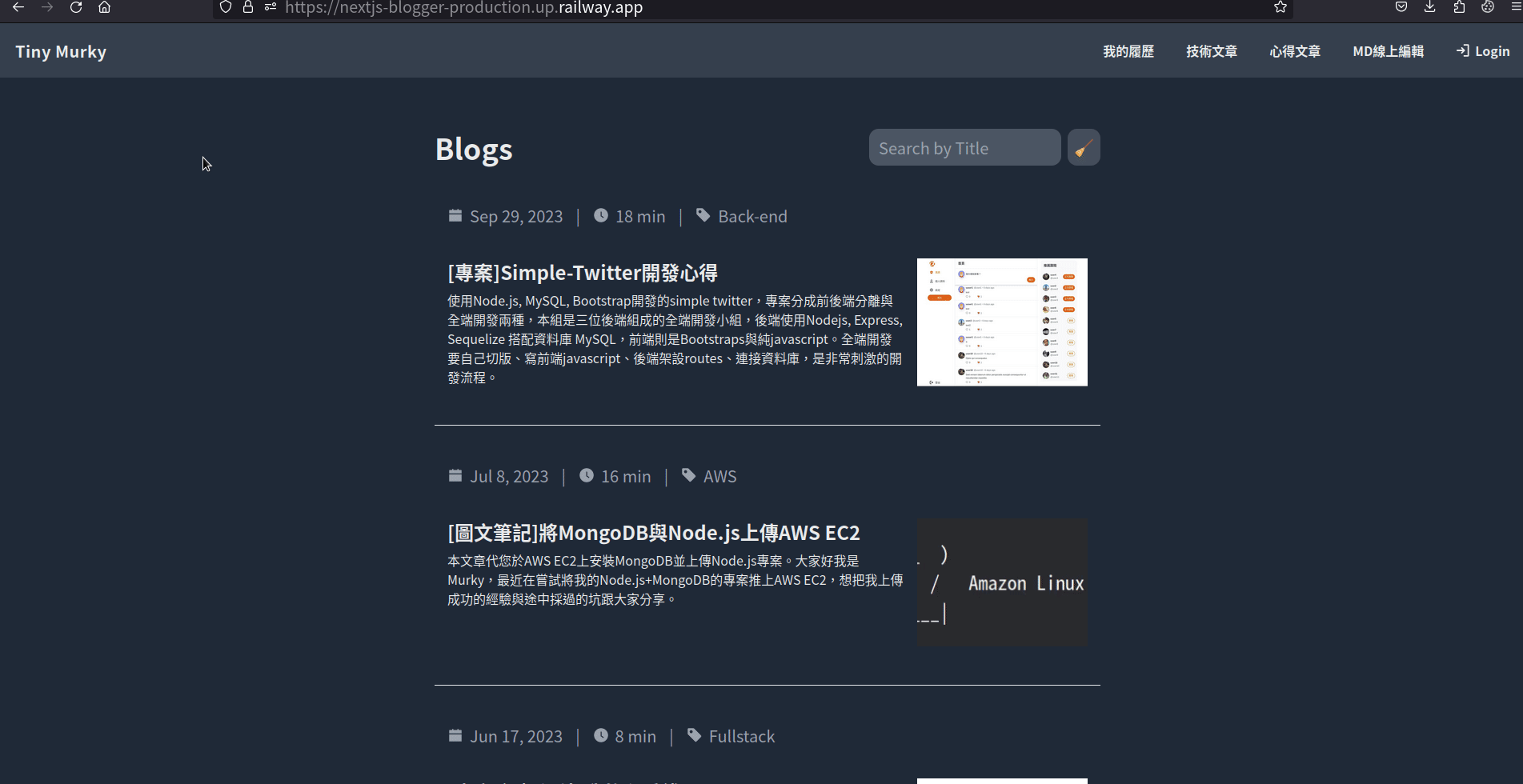Focus the Search by Title field
This screenshot has width=1523, height=784.
pos(964,148)
